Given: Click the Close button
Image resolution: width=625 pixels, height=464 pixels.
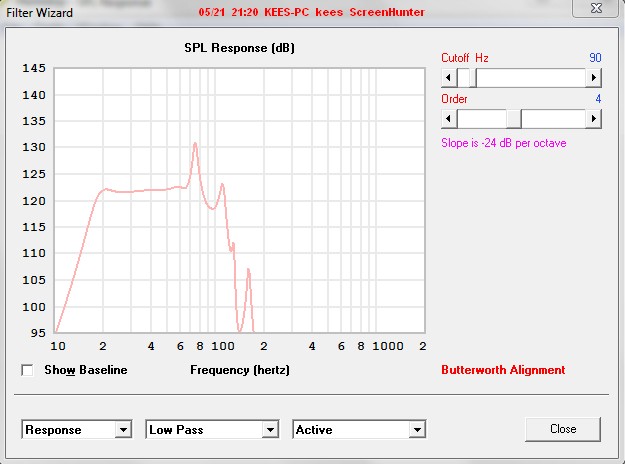Looking at the screenshot, I should click(563, 429).
